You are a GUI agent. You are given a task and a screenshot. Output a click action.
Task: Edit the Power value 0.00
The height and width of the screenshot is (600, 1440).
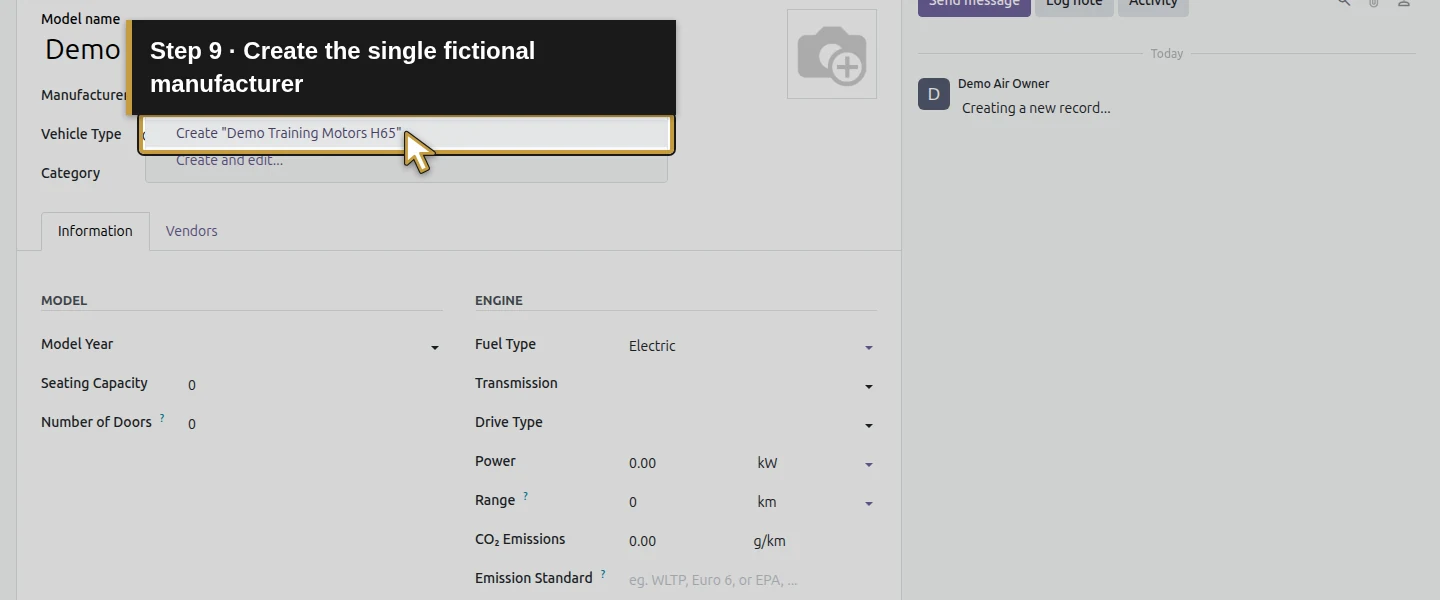pyautogui.click(x=685, y=463)
